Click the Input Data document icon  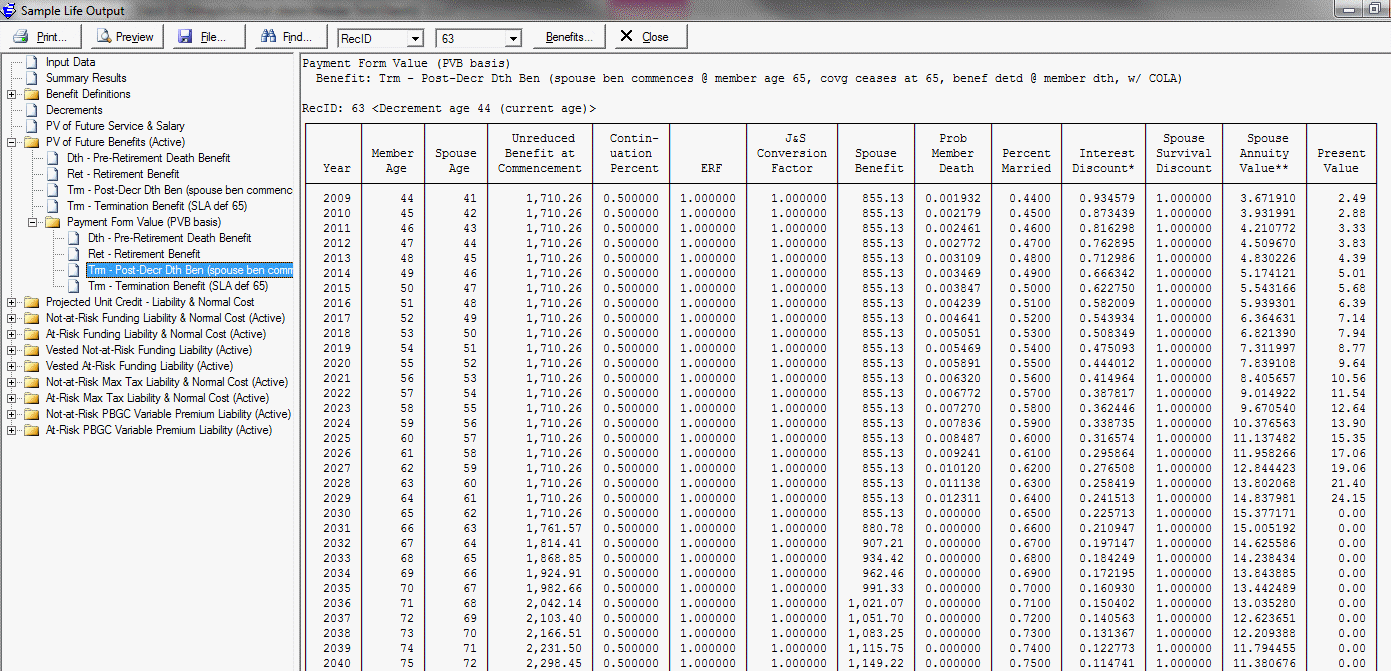coord(31,62)
